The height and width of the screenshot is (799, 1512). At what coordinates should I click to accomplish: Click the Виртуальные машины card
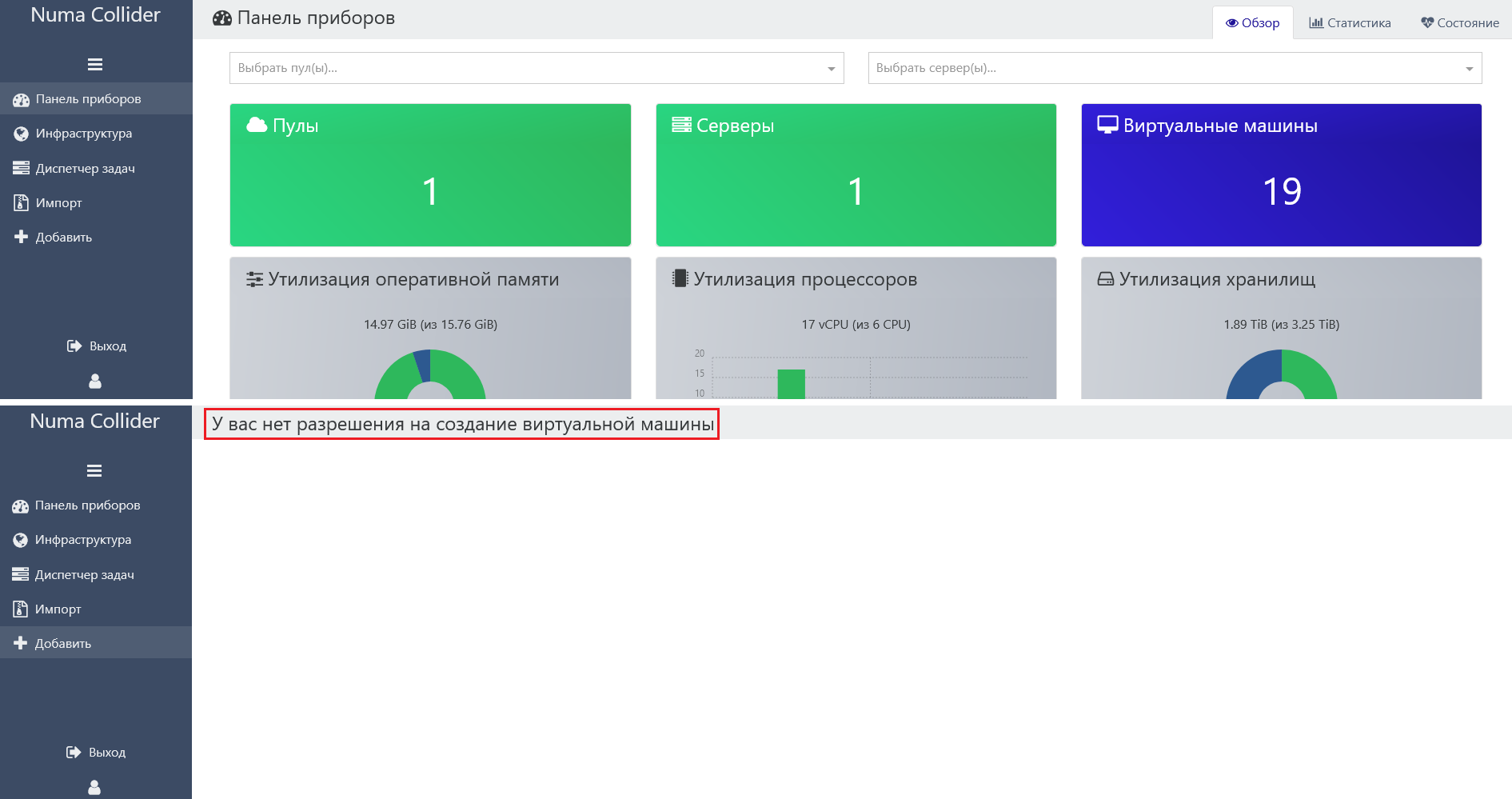pos(1282,175)
